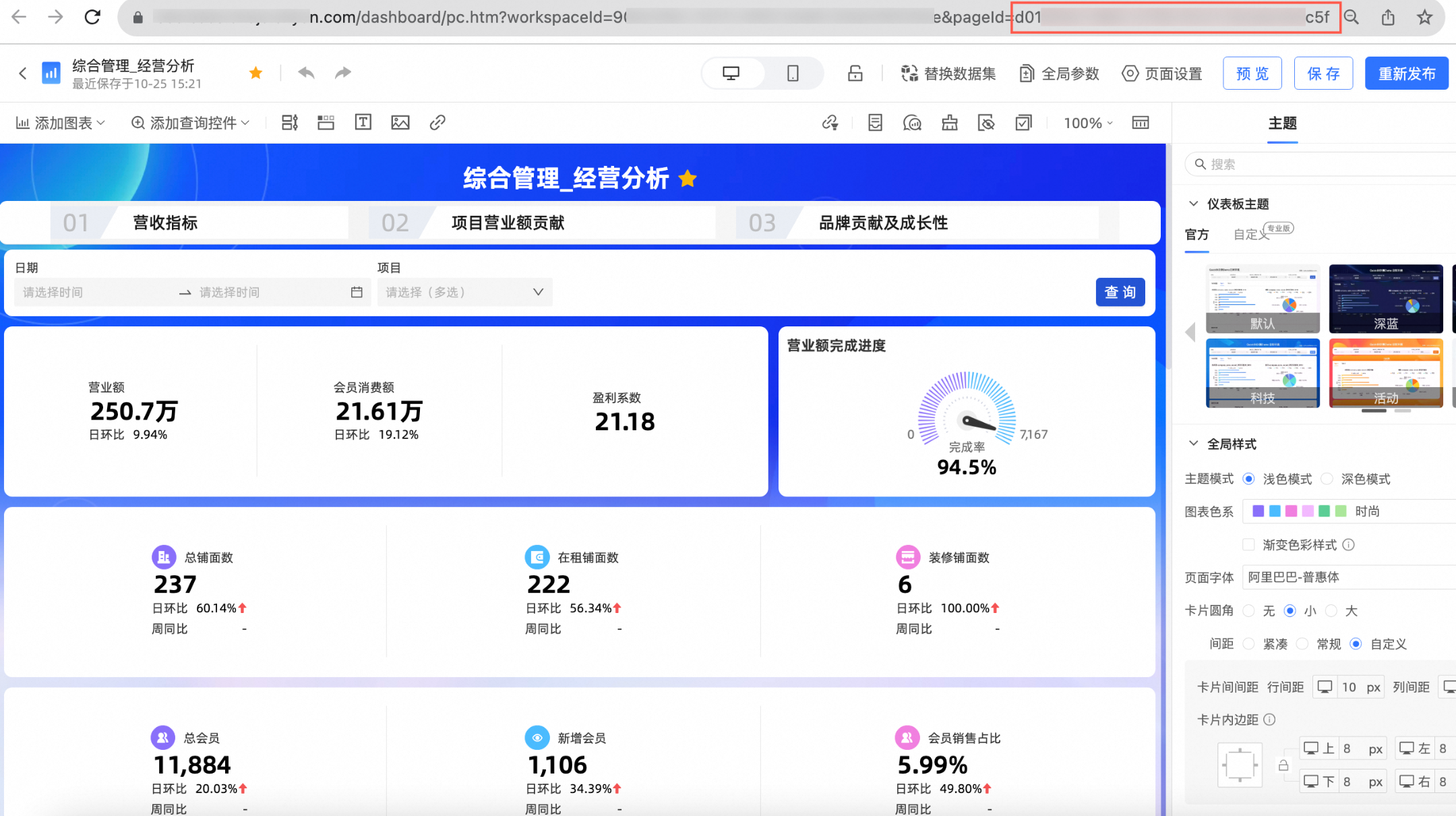Open 项目营业额贡献 tab in dashboard
This screenshot has height=816, width=1456.
pos(508,223)
